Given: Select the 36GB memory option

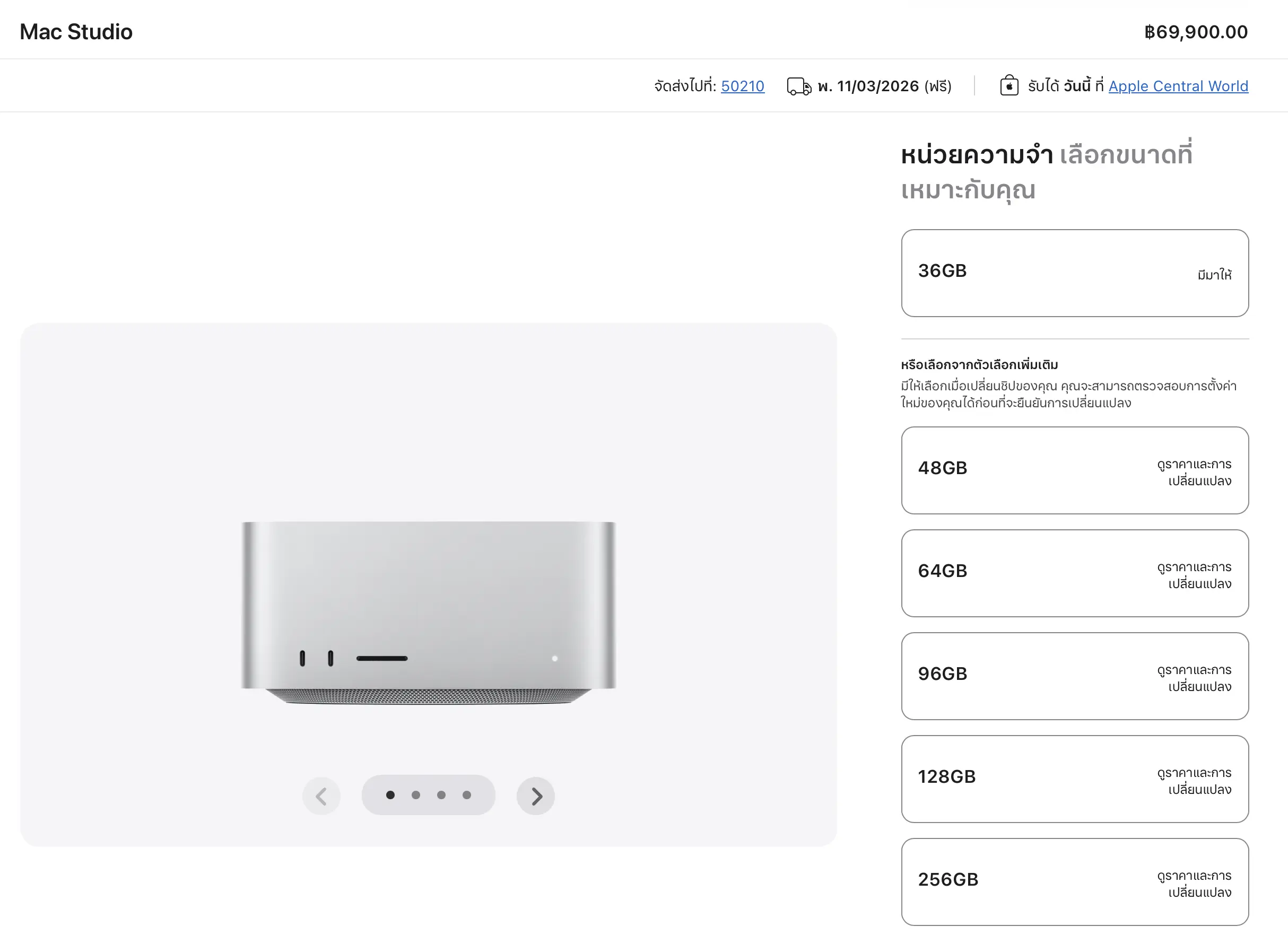Looking at the screenshot, I should [1074, 273].
